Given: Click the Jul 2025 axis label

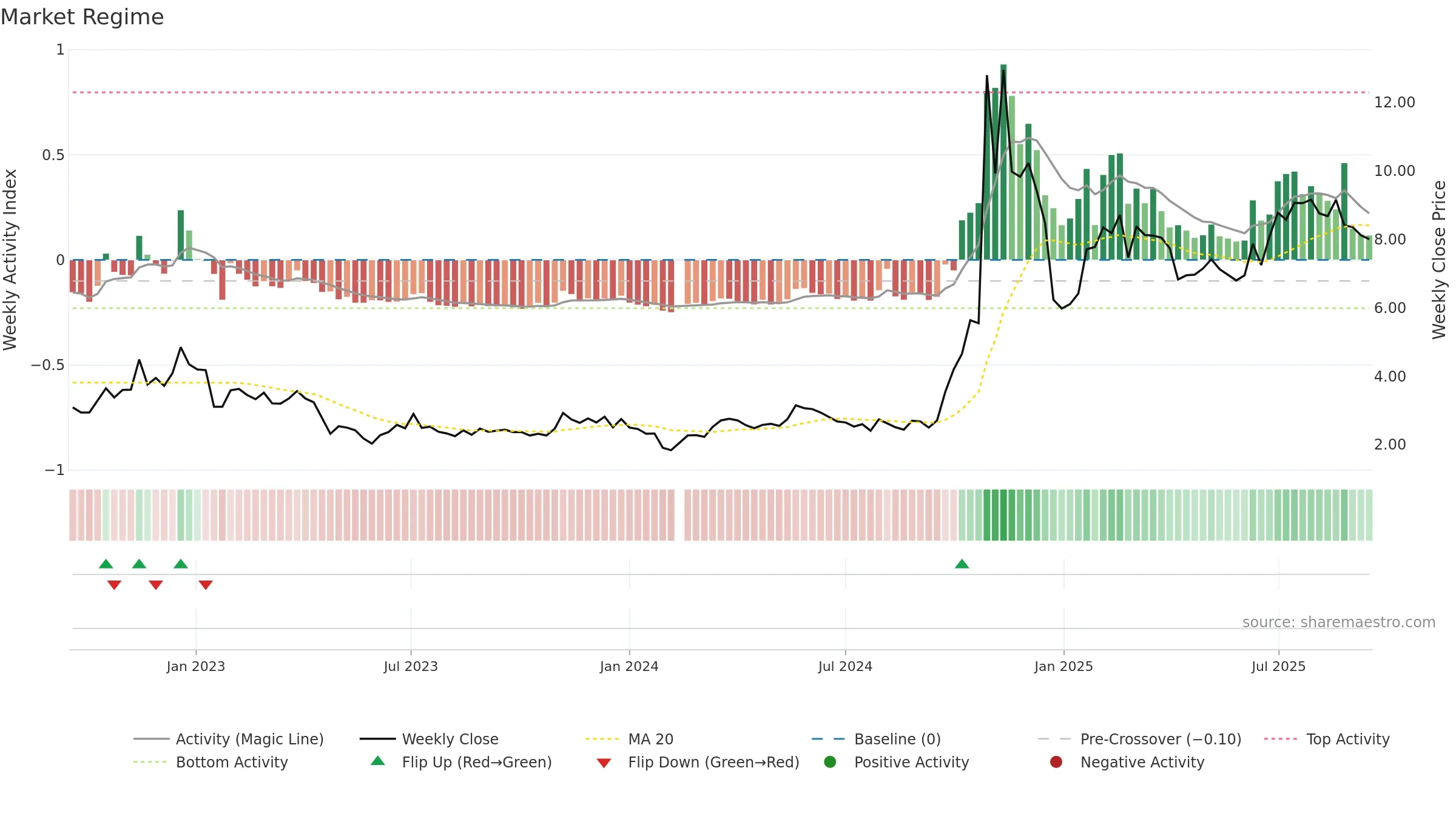Looking at the screenshot, I should 1278,667.
